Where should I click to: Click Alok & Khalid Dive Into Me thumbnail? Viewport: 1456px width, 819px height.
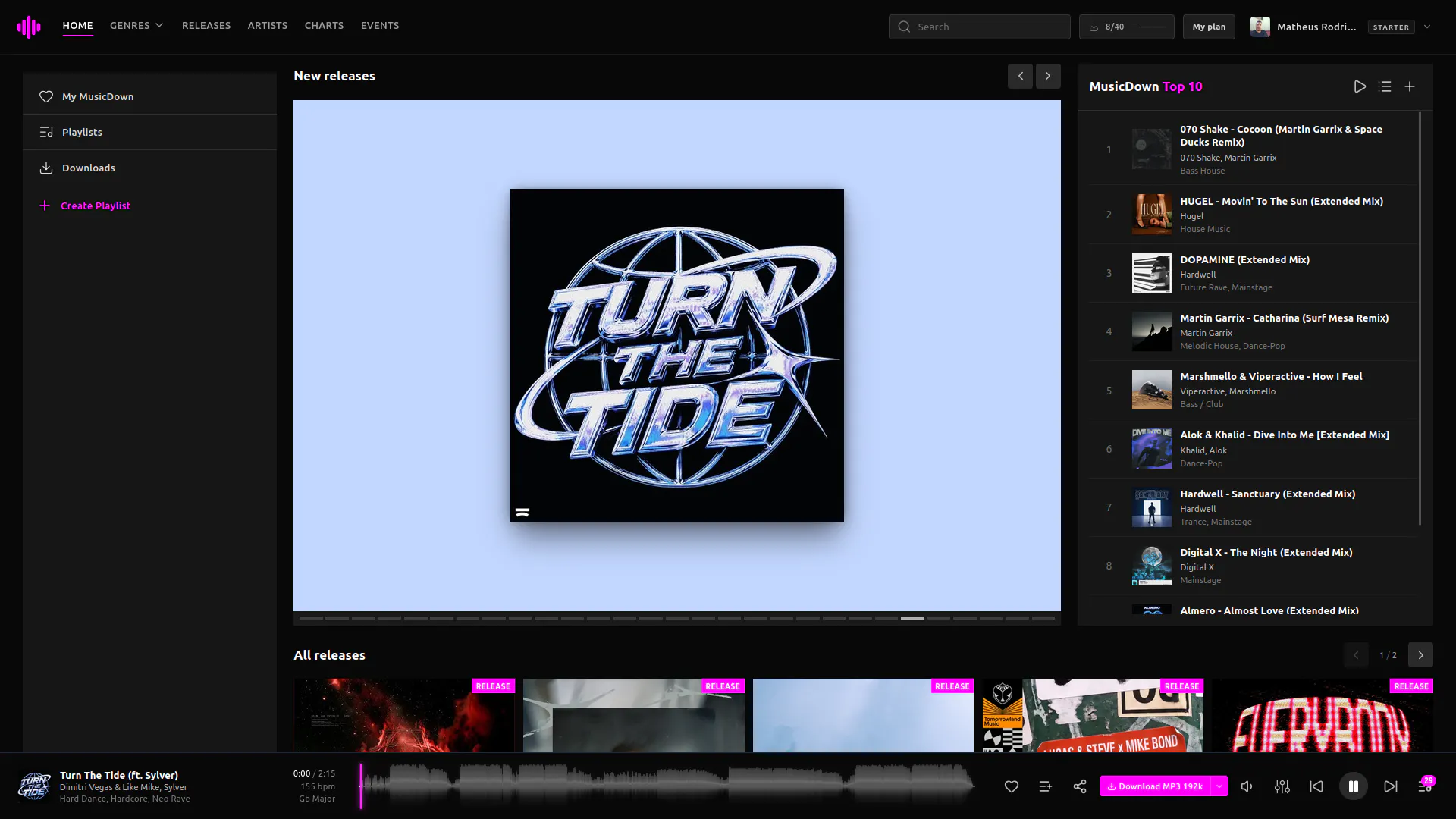(x=1151, y=449)
